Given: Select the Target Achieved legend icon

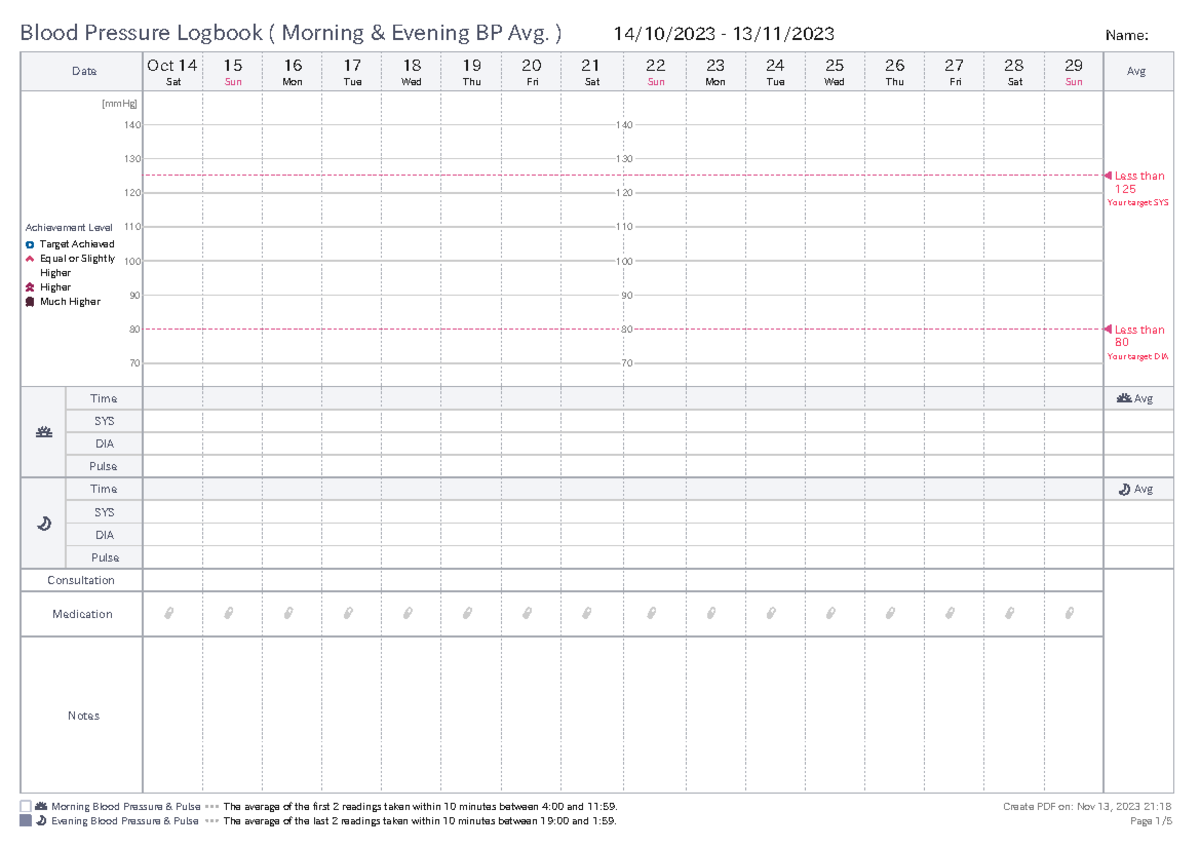Looking at the screenshot, I should pyautogui.click(x=31, y=243).
